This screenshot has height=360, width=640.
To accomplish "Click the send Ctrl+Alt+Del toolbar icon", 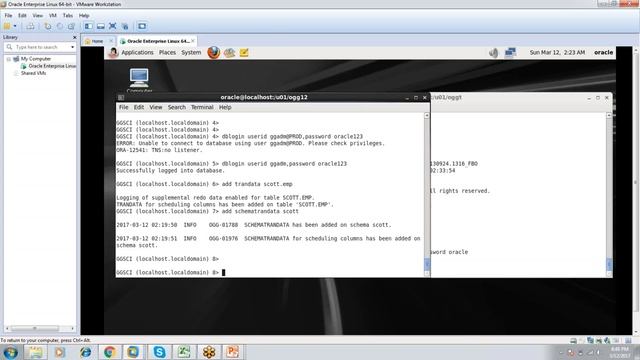I will click(x=30, y=26).
